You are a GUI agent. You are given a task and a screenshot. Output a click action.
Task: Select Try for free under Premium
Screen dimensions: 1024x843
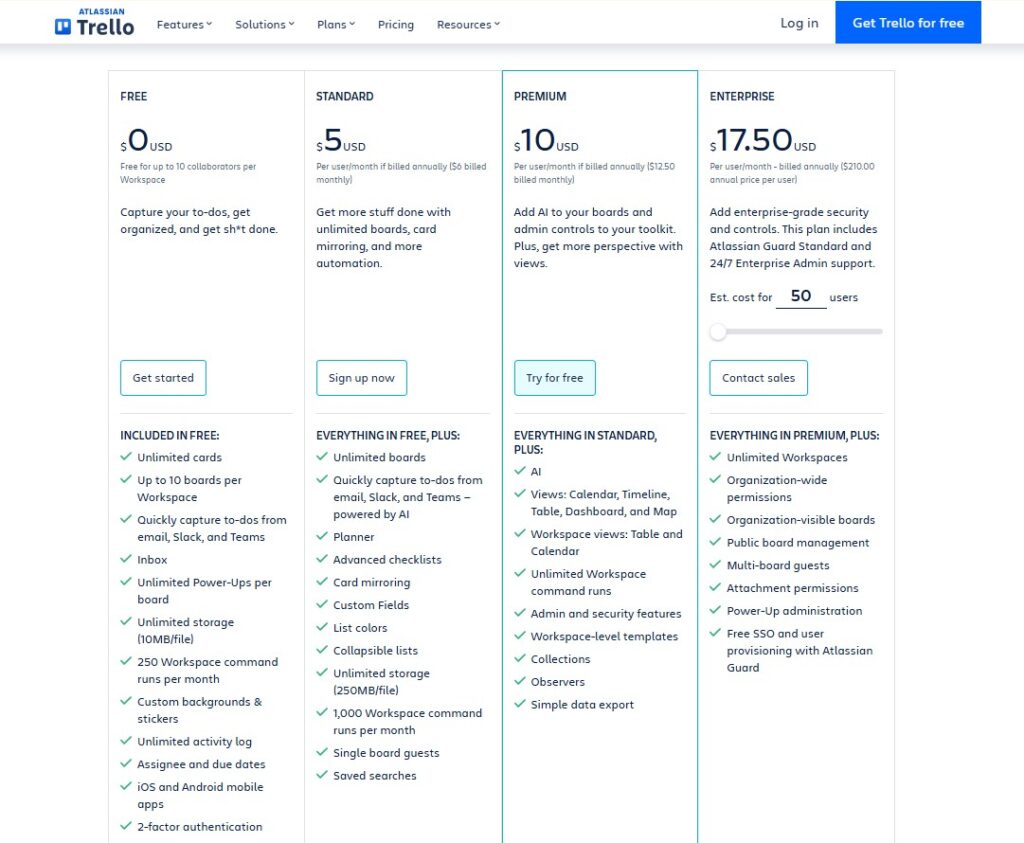tap(555, 378)
